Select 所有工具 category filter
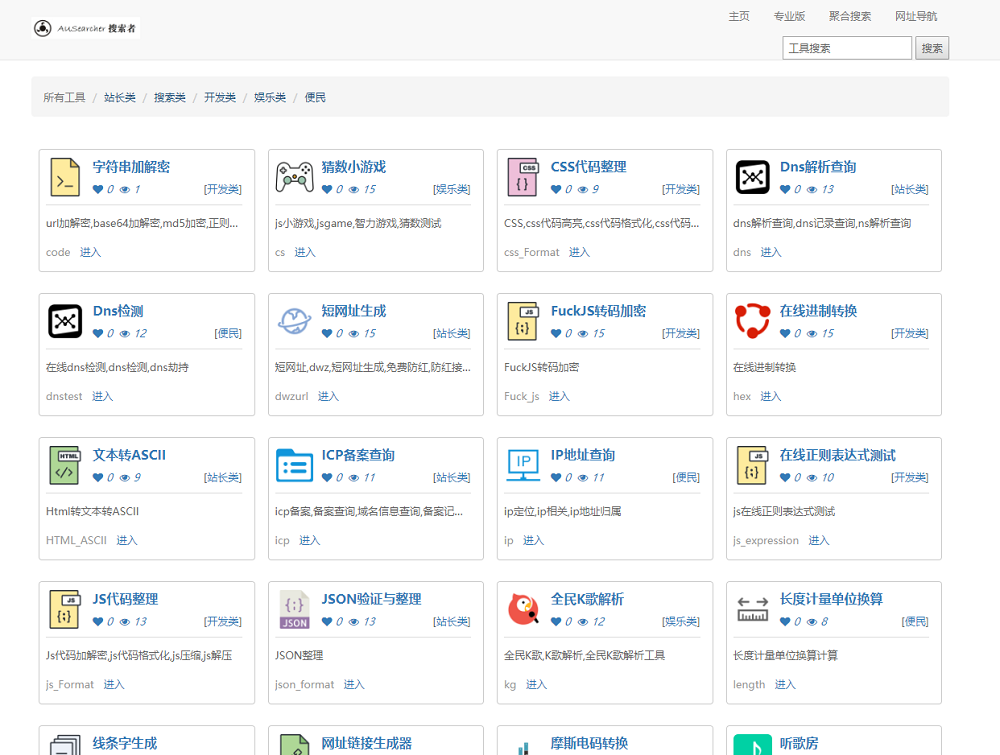This screenshot has height=755, width=1000. point(64,98)
